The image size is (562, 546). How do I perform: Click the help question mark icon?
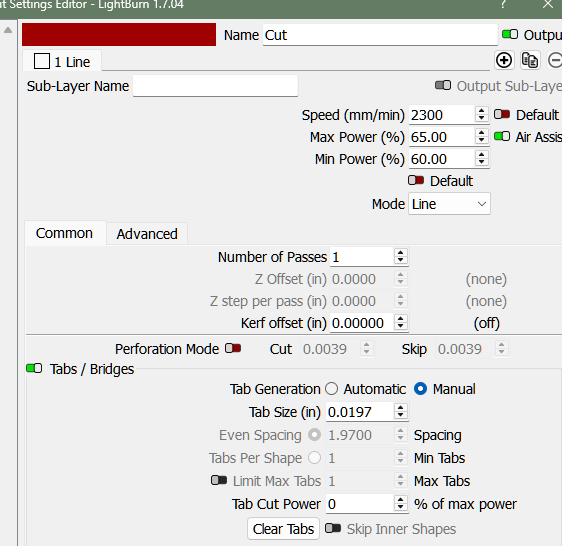tap(504, 4)
